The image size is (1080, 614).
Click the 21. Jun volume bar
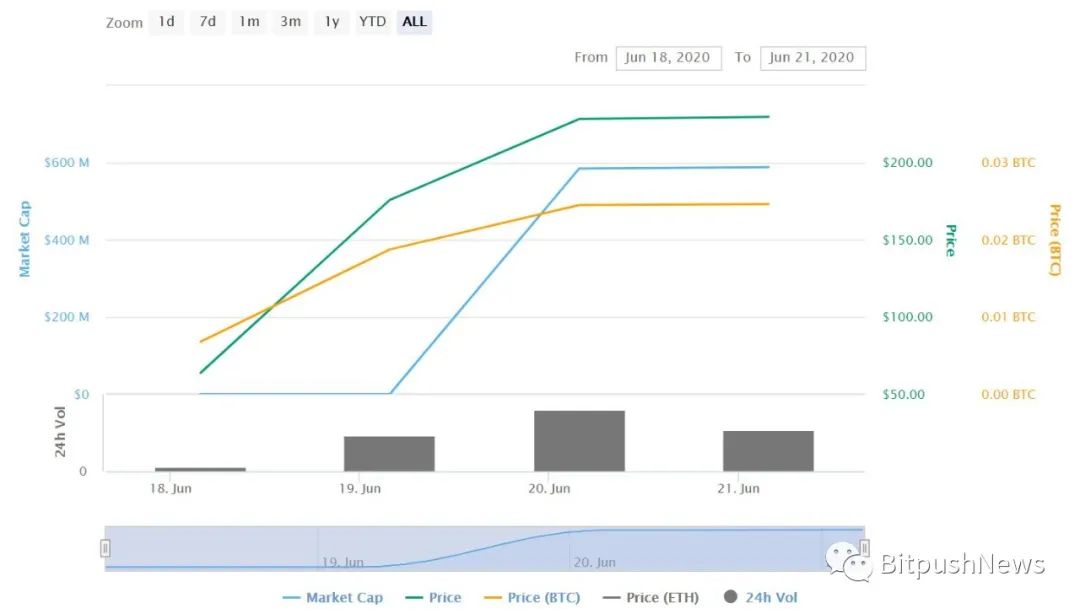point(768,451)
